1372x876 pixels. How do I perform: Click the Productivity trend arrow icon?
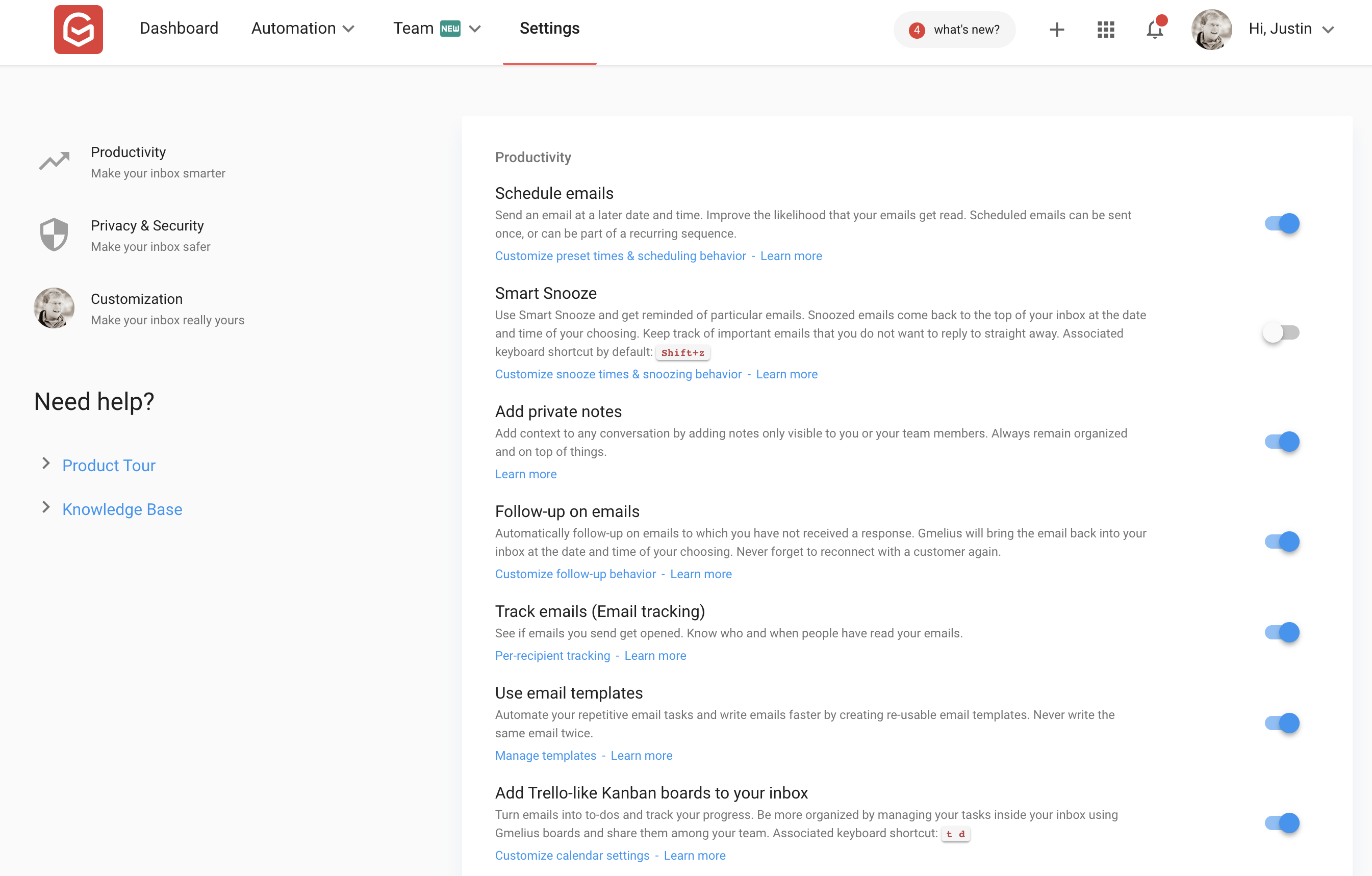coord(54,161)
